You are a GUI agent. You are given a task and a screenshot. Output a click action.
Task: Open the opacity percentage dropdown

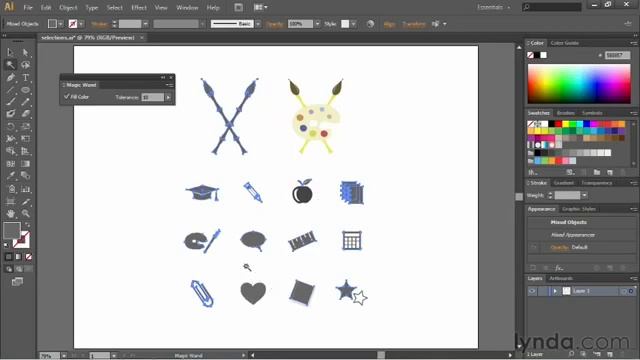point(317,24)
